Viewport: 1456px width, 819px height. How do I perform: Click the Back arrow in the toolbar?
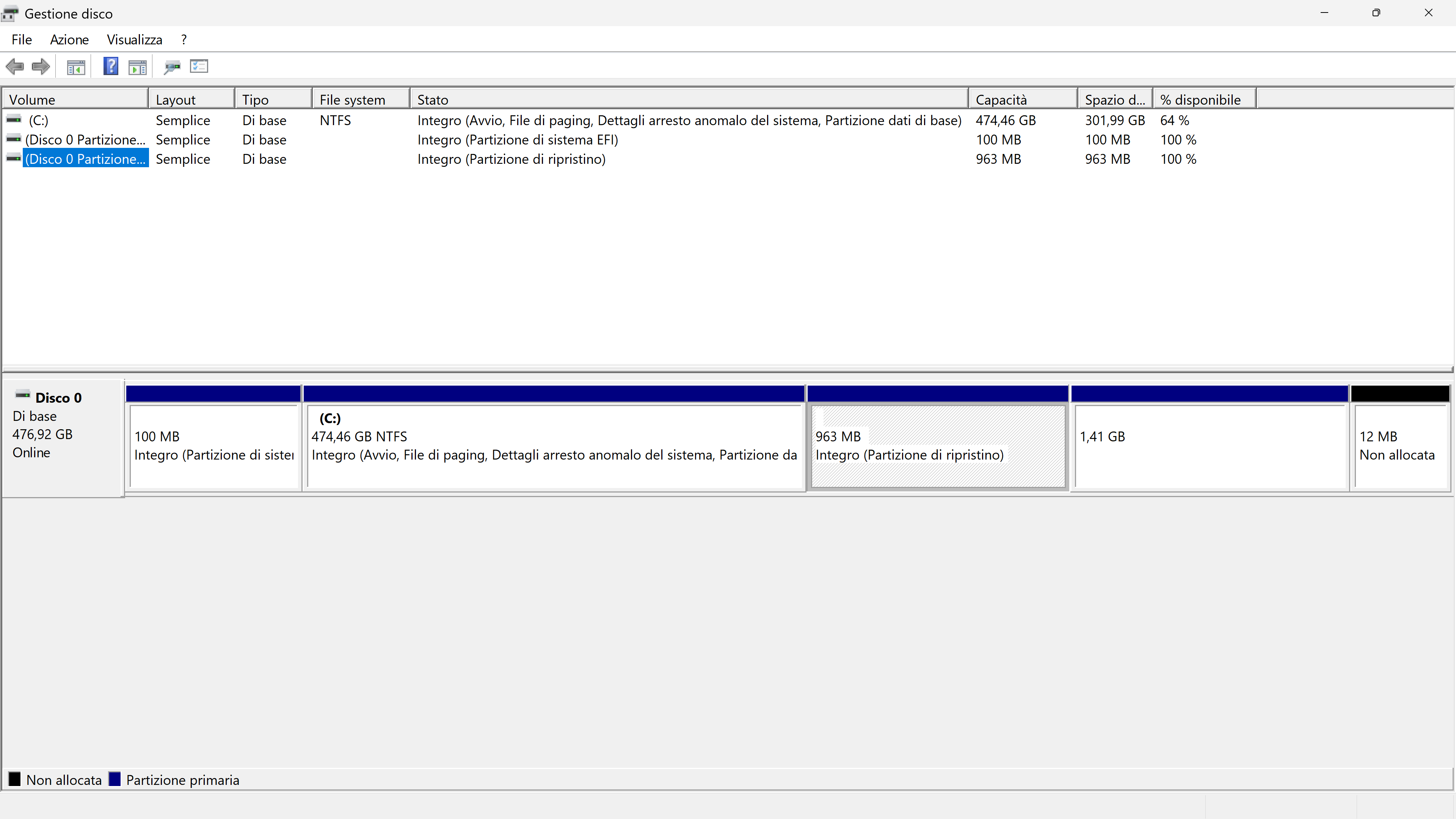pos(15,67)
